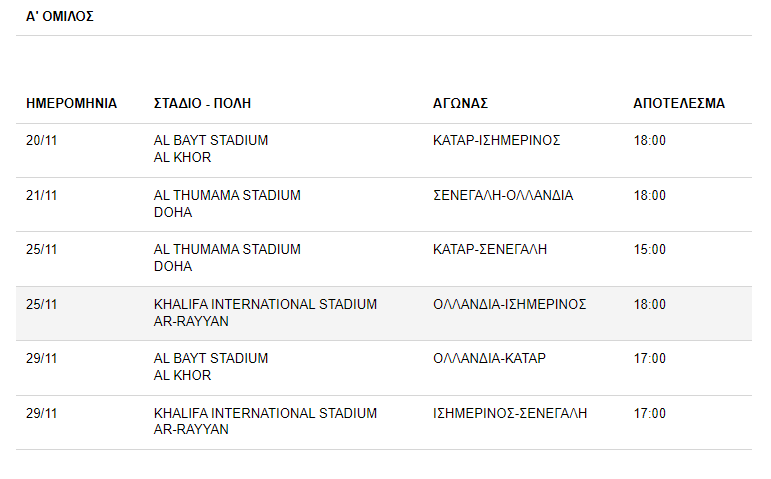Open the ΟΛΛΑΝΔΙΑ-ΚΑΤΑΡ match
The image size is (771, 479).
(489, 359)
